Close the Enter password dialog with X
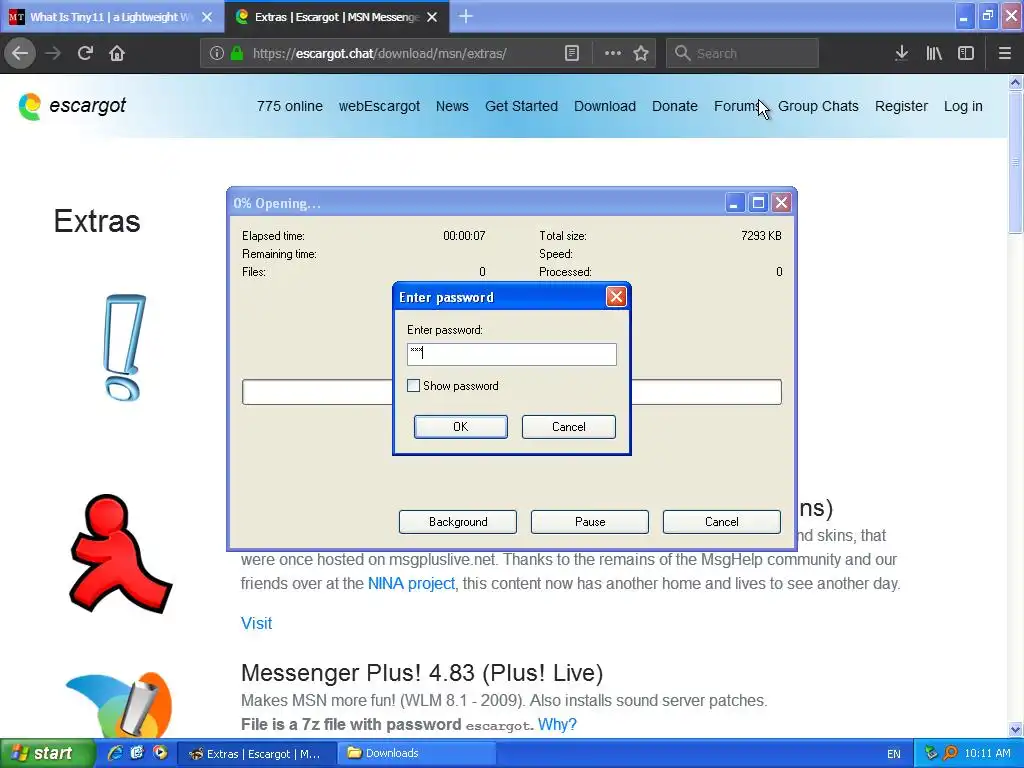The height and width of the screenshot is (768, 1024). coord(616,297)
